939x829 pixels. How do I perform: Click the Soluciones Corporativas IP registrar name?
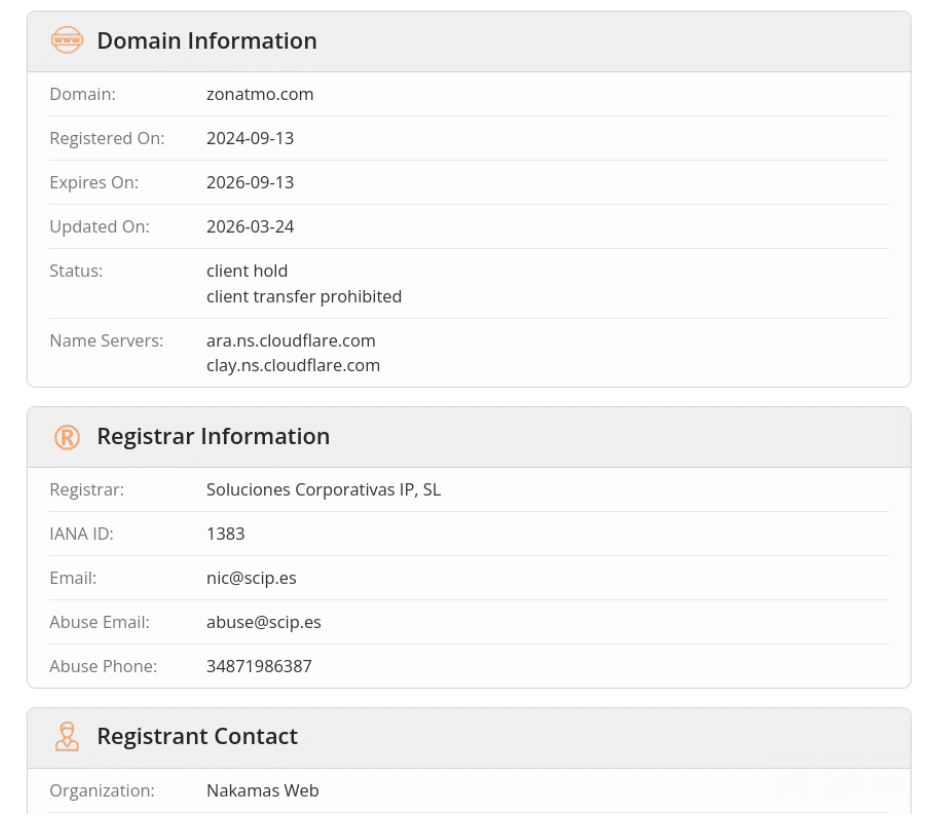[x=324, y=490]
